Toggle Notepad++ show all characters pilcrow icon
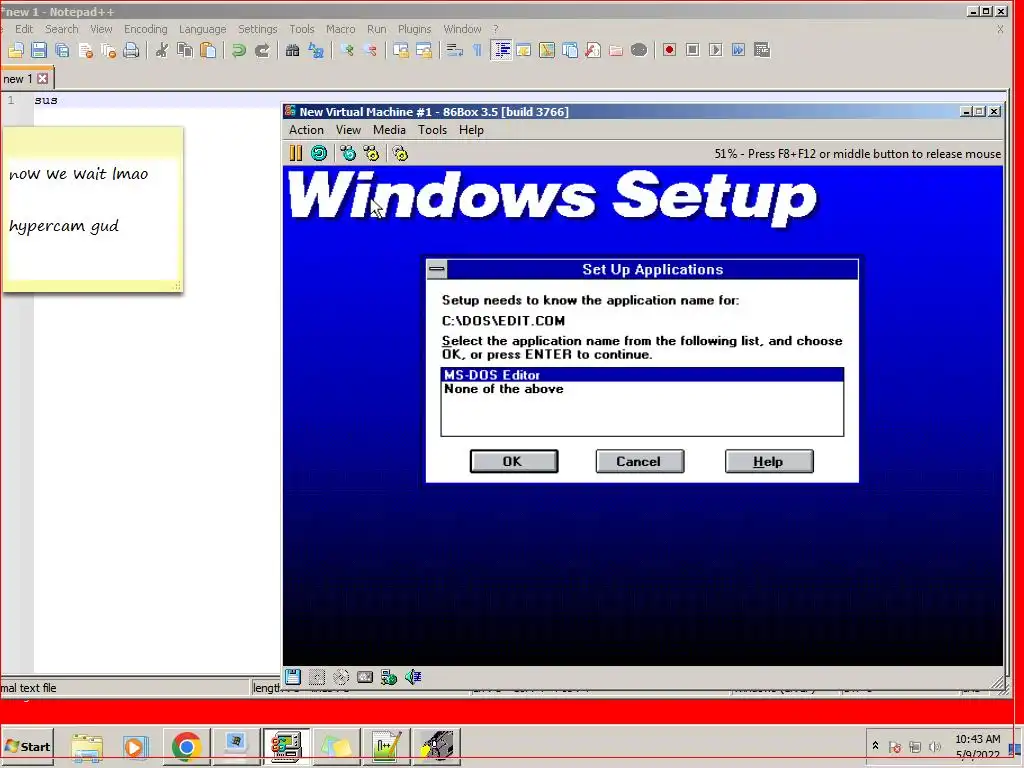 tap(477, 50)
